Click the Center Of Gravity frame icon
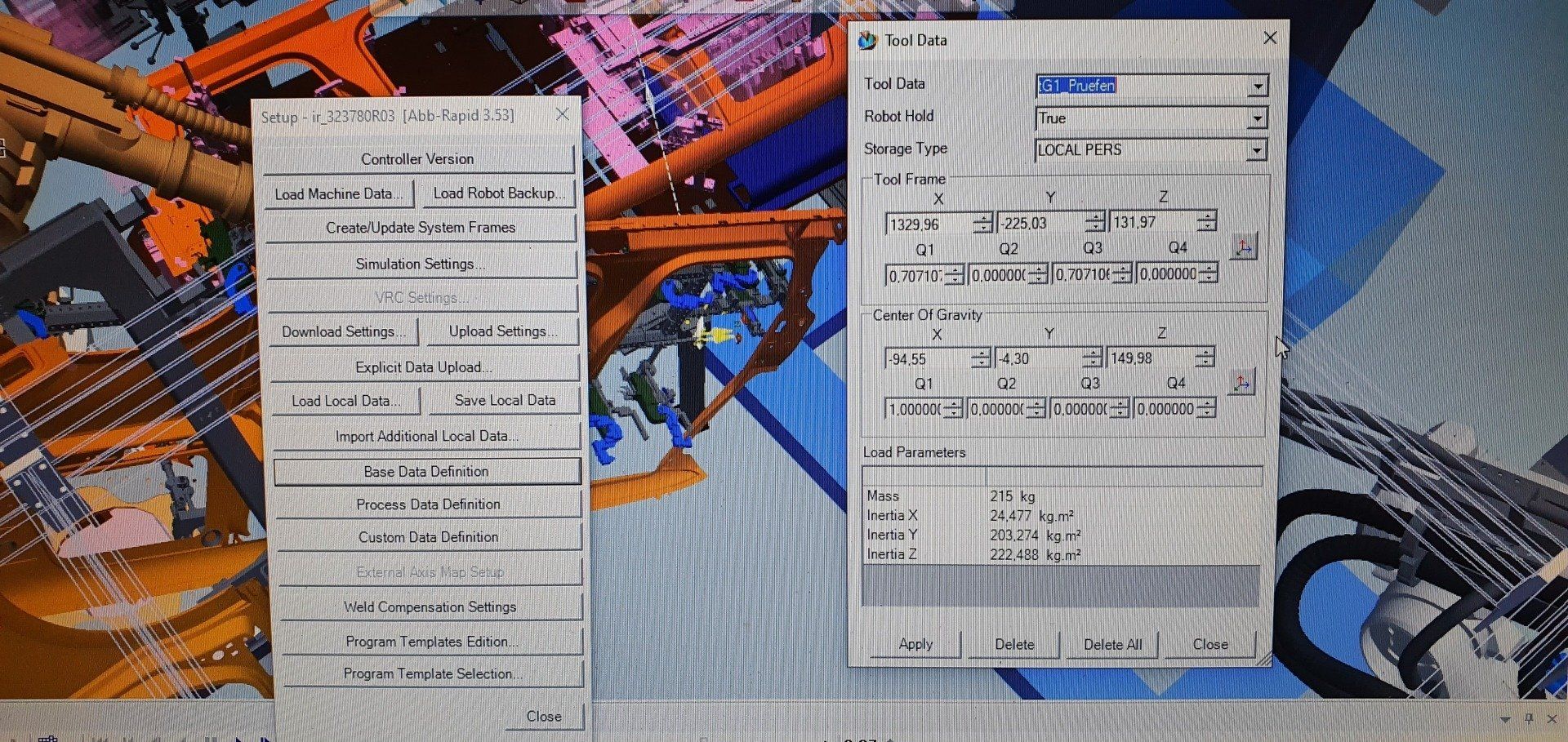1568x742 pixels. 1241,383
